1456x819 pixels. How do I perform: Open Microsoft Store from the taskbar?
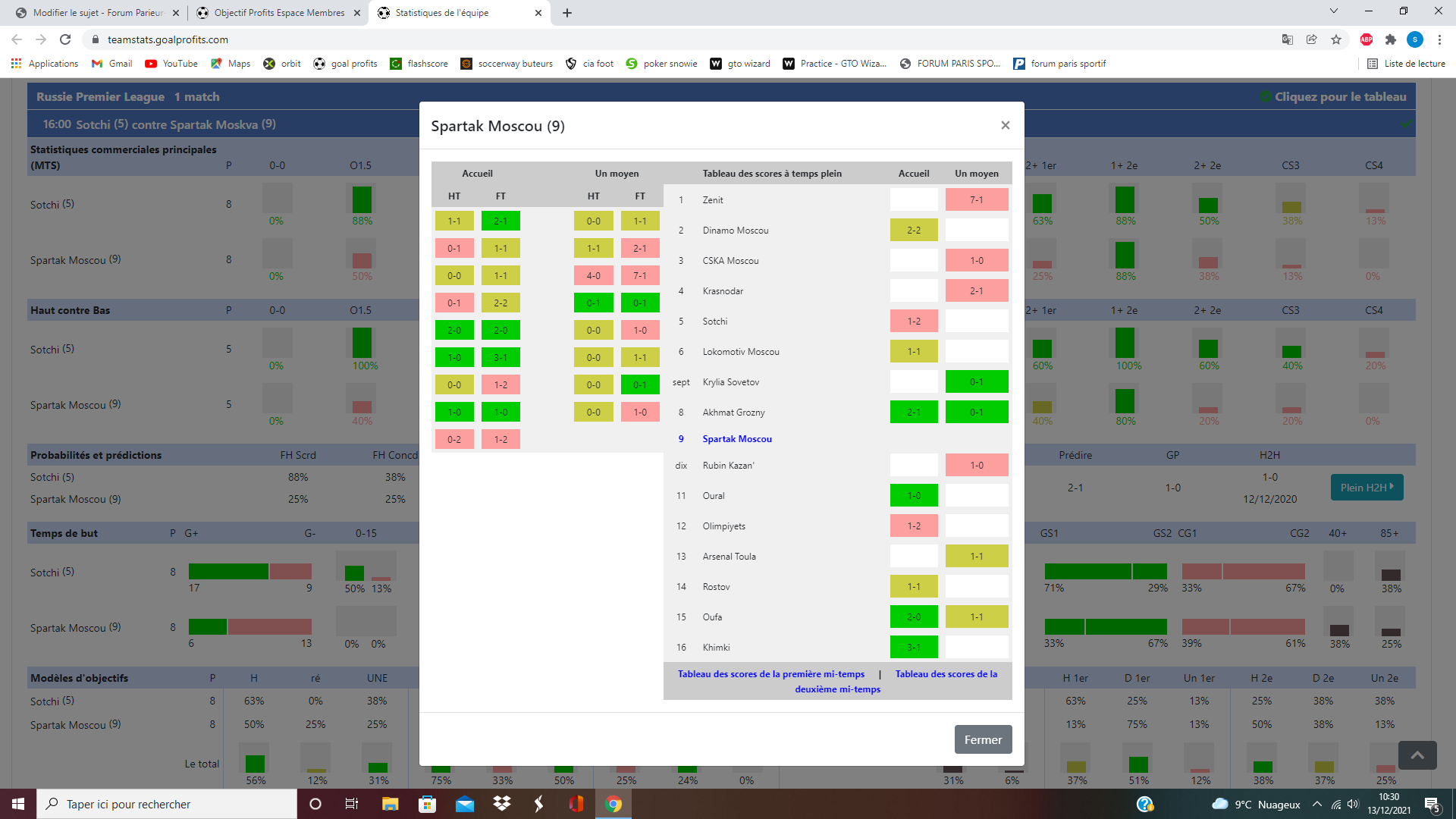click(427, 804)
